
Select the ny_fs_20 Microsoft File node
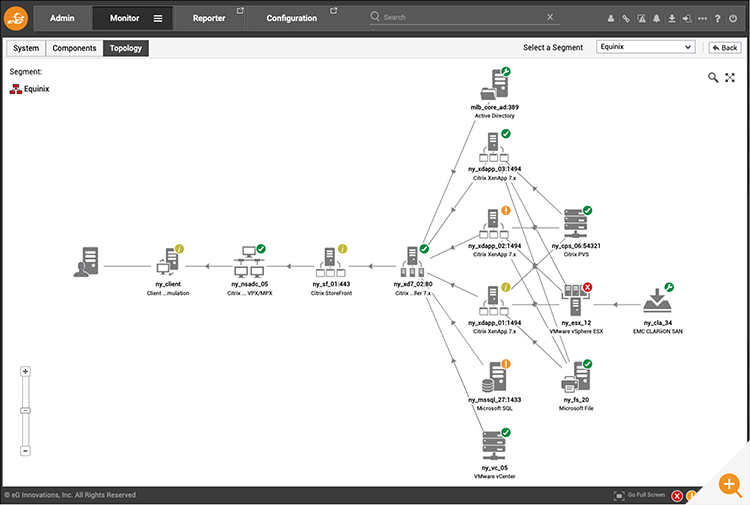coord(576,377)
